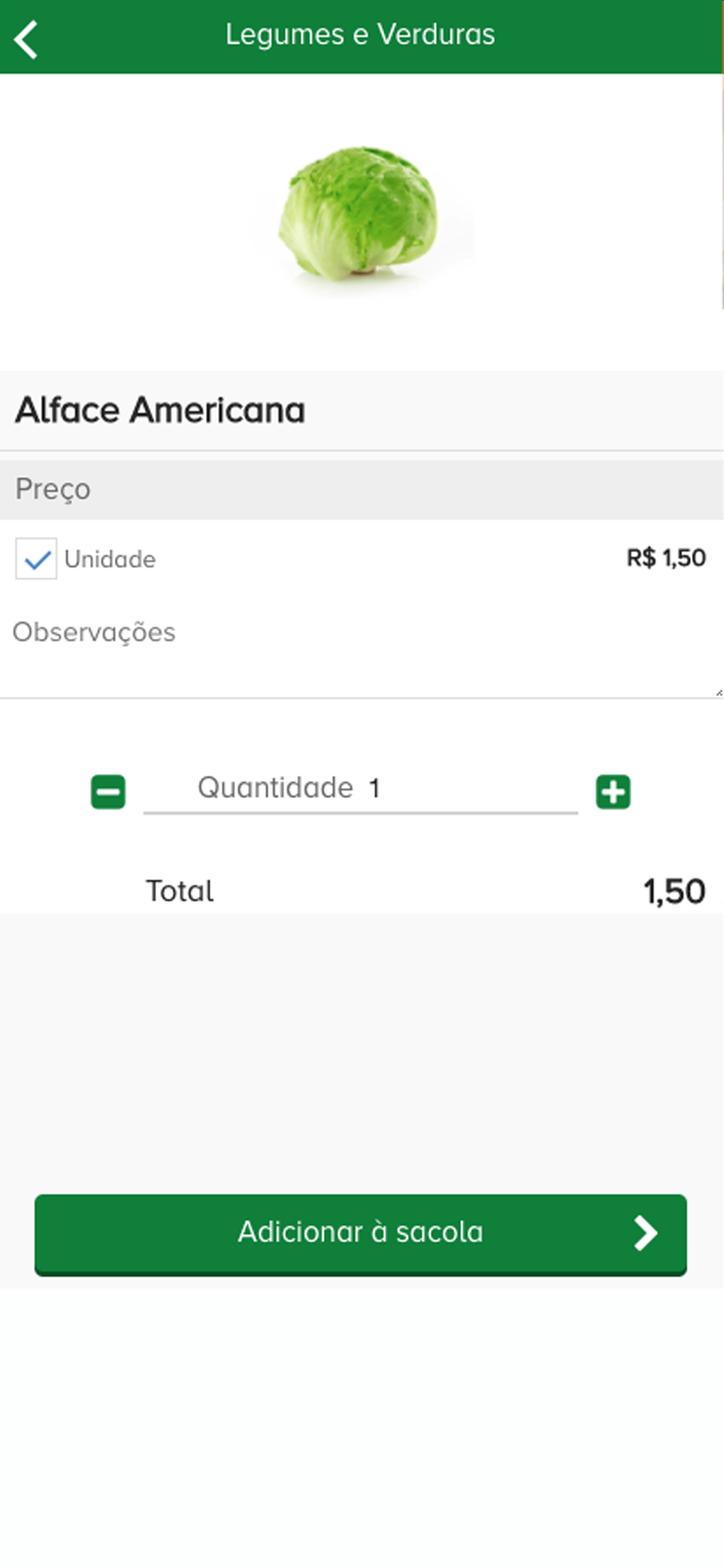724x1568 pixels.
Task: Go back using the header arrow
Action: click(26, 38)
